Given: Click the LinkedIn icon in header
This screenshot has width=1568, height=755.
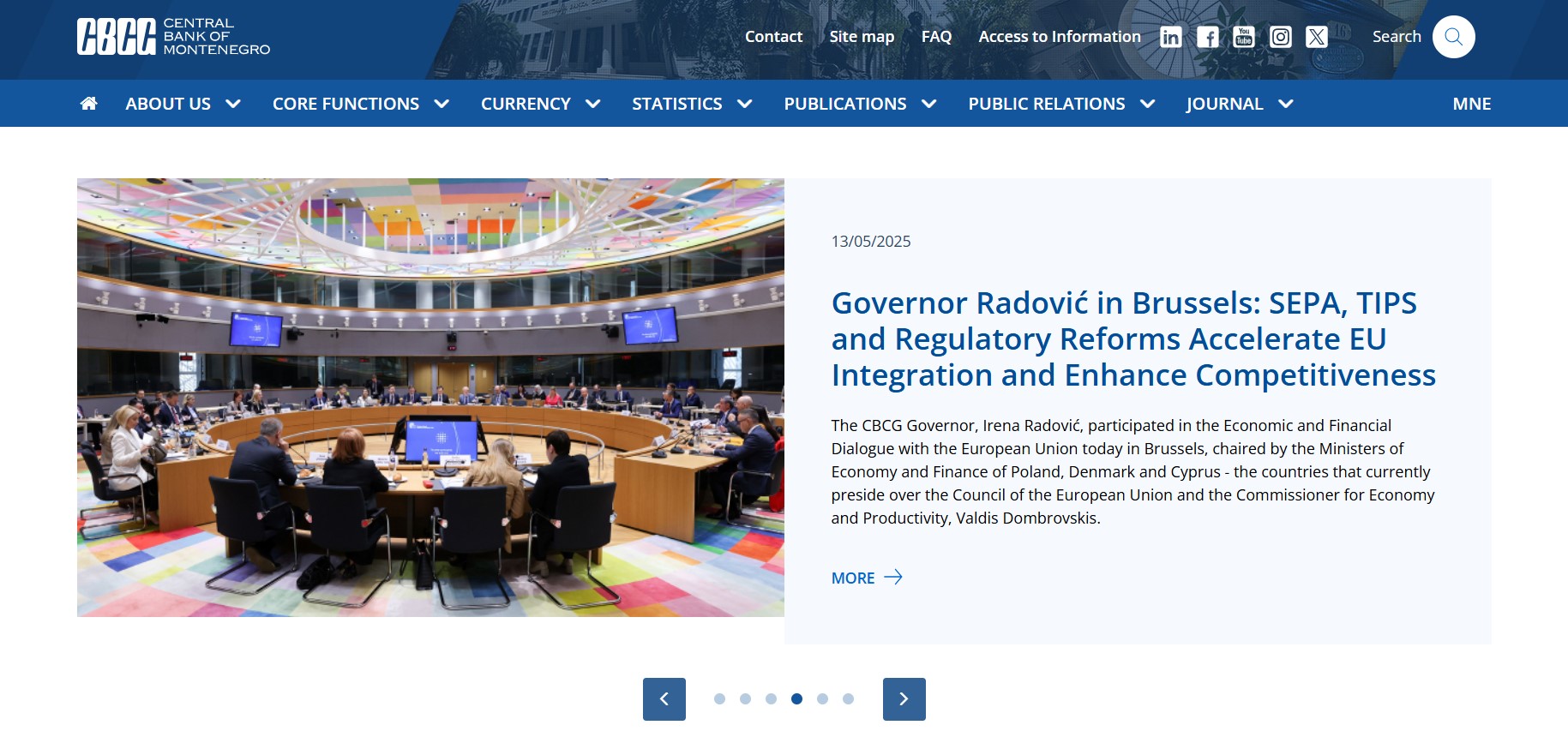Looking at the screenshot, I should [x=1170, y=37].
